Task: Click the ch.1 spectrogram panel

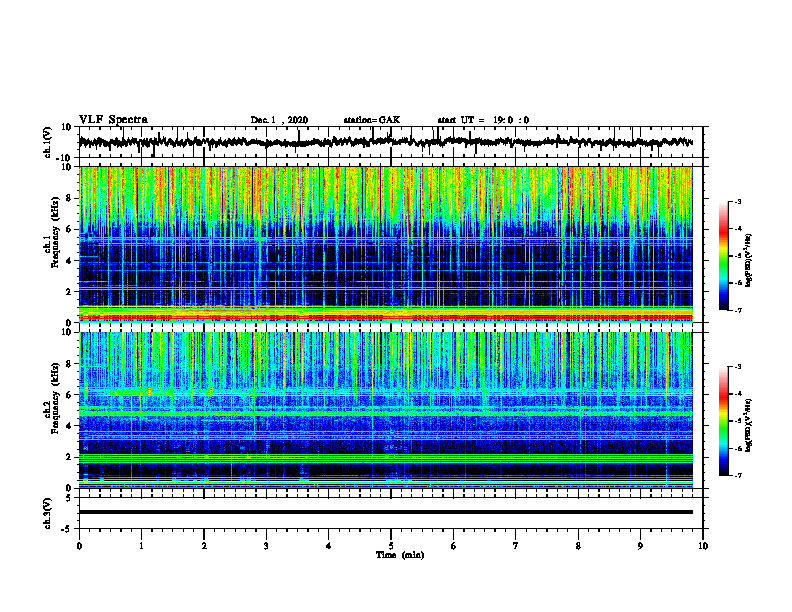Action: [385, 244]
